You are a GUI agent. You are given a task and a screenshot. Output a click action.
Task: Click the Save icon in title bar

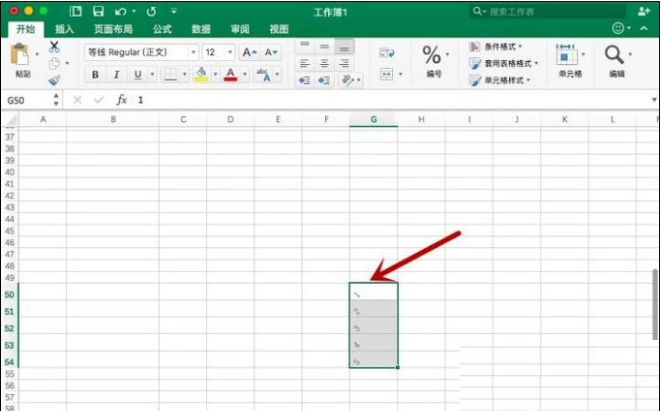pos(98,12)
